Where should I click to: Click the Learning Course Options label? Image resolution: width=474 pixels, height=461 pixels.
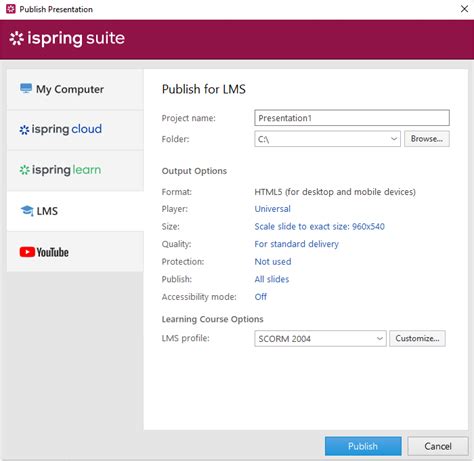click(x=212, y=319)
